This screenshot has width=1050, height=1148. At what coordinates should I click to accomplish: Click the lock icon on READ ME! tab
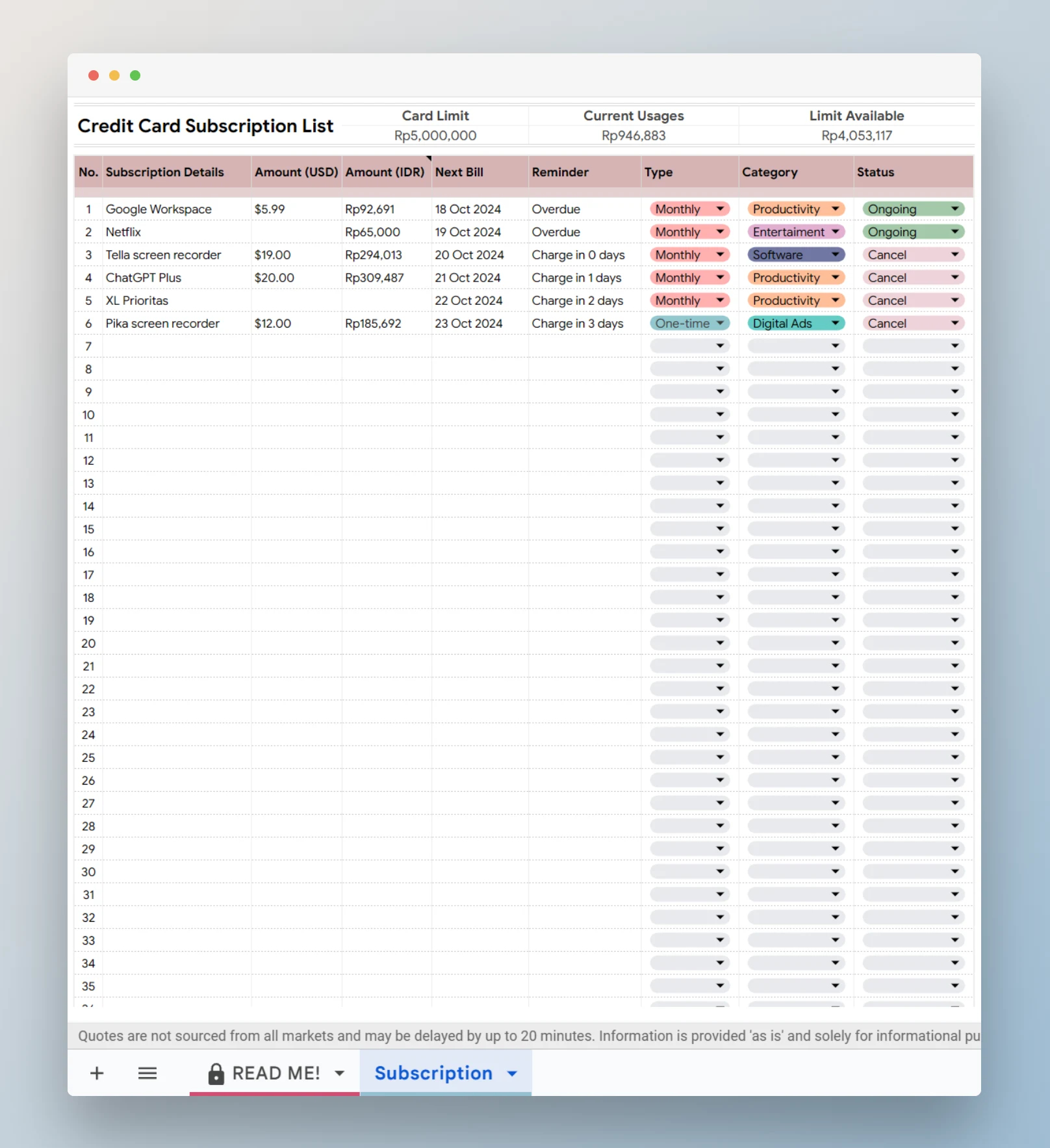coord(216,1074)
